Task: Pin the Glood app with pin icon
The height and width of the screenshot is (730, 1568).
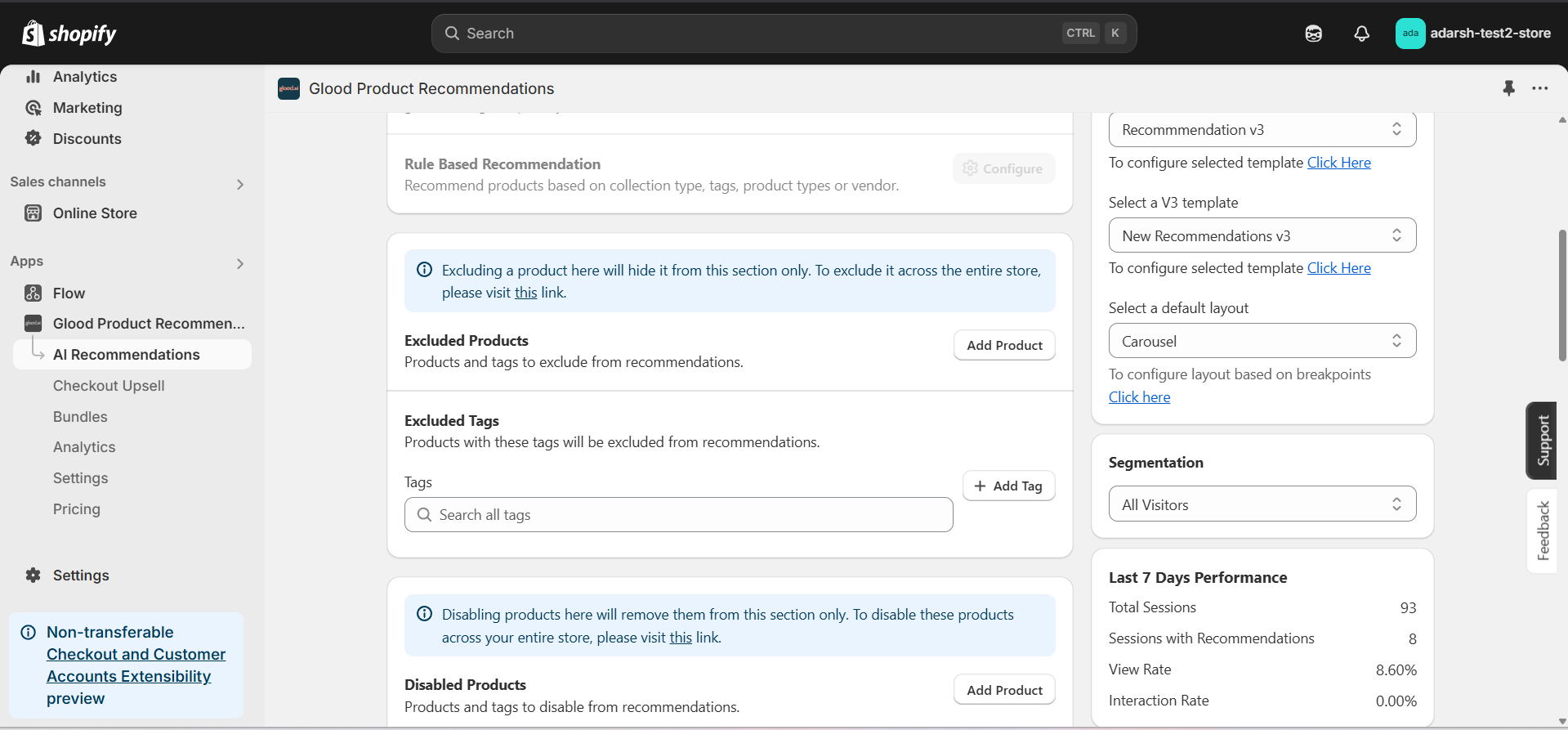Action: point(1508,88)
